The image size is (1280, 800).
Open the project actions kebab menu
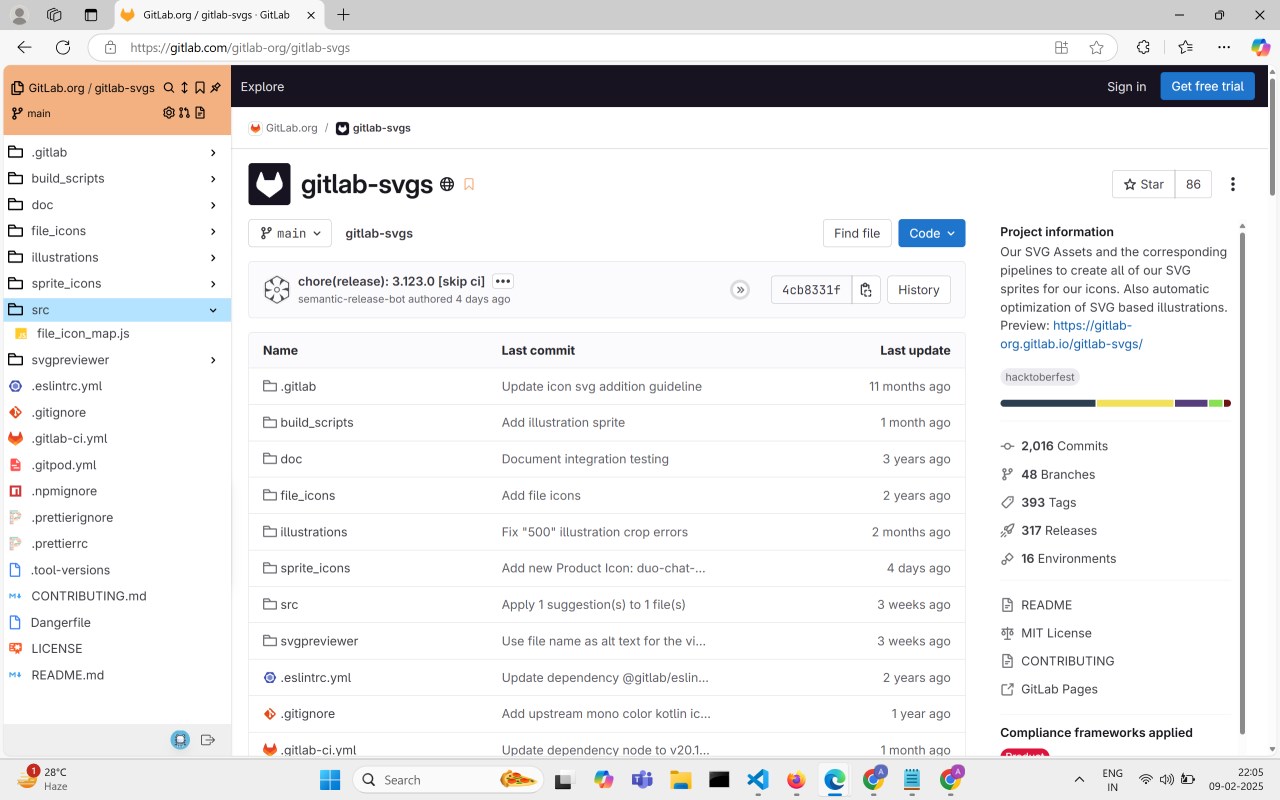pos(1233,184)
